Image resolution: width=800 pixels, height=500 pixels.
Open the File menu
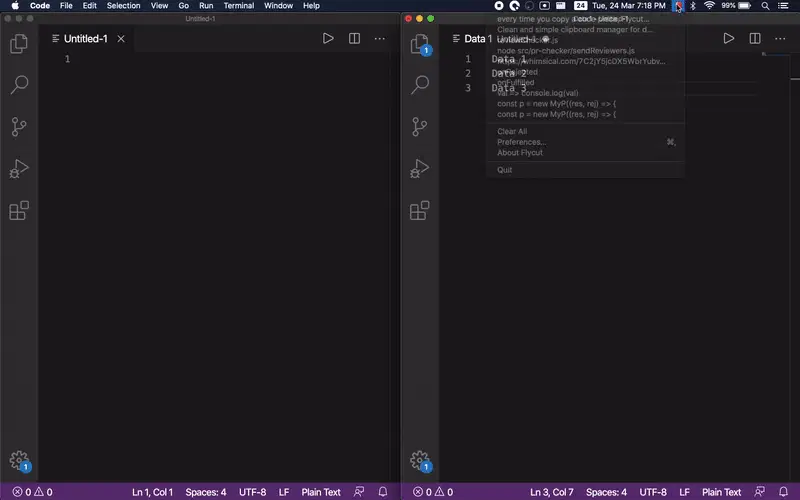(x=66, y=6)
